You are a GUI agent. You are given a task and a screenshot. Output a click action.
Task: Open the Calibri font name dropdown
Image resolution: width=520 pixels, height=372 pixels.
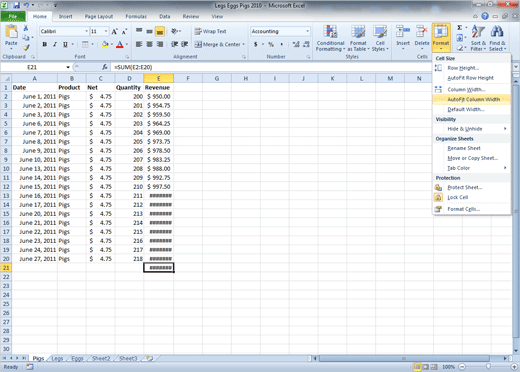(x=86, y=31)
